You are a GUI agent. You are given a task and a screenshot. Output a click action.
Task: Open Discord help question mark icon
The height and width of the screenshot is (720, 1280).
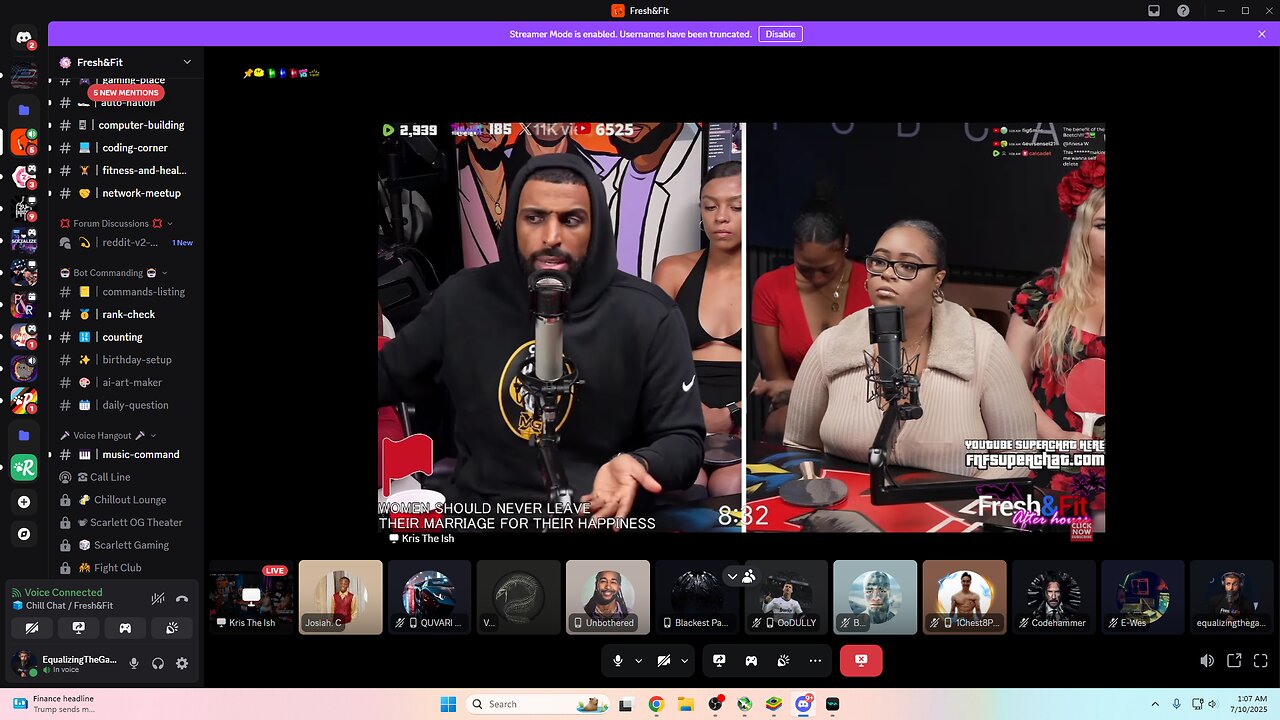pyautogui.click(x=1183, y=11)
